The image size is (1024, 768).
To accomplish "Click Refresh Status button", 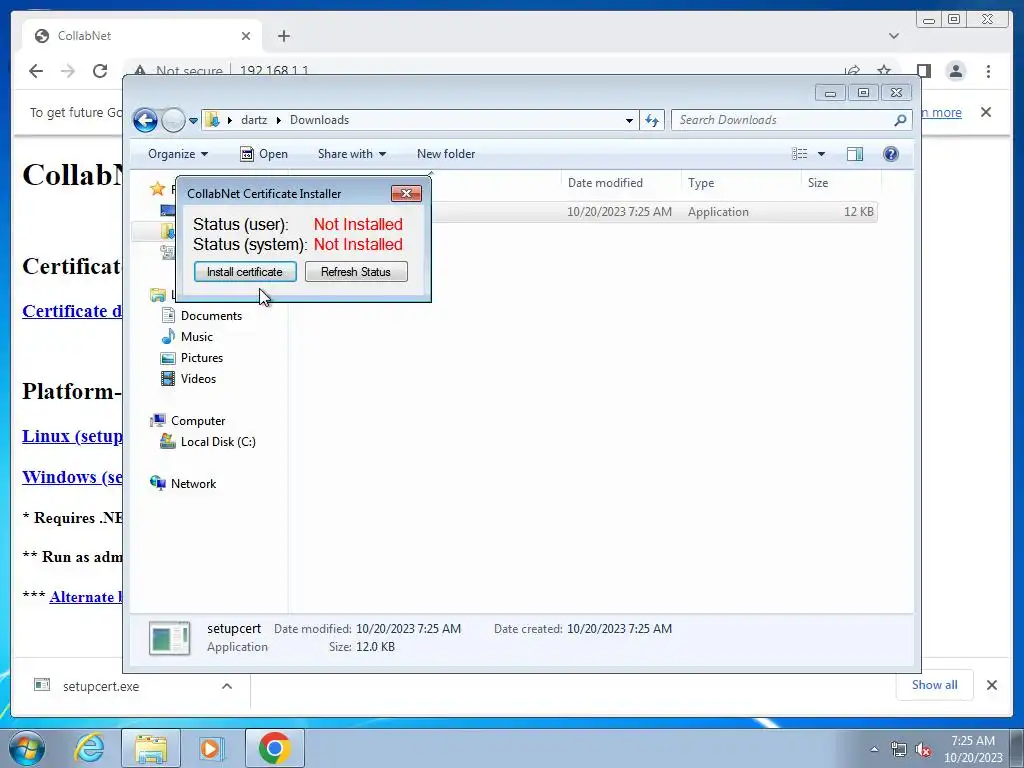I will pos(356,272).
